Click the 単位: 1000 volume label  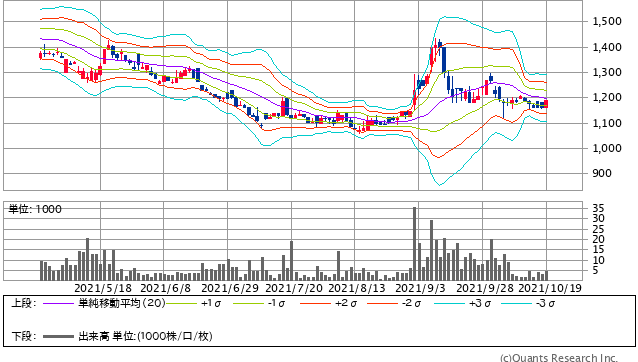click(35, 209)
